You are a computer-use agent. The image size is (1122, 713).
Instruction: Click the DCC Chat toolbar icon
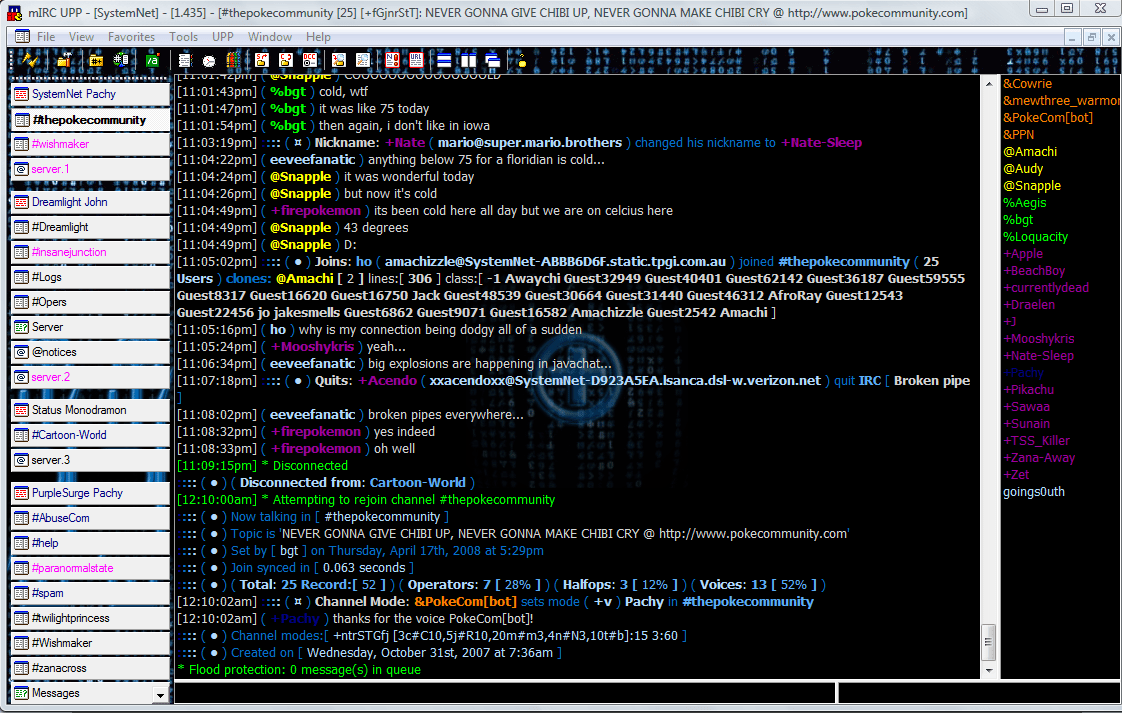tap(286, 61)
